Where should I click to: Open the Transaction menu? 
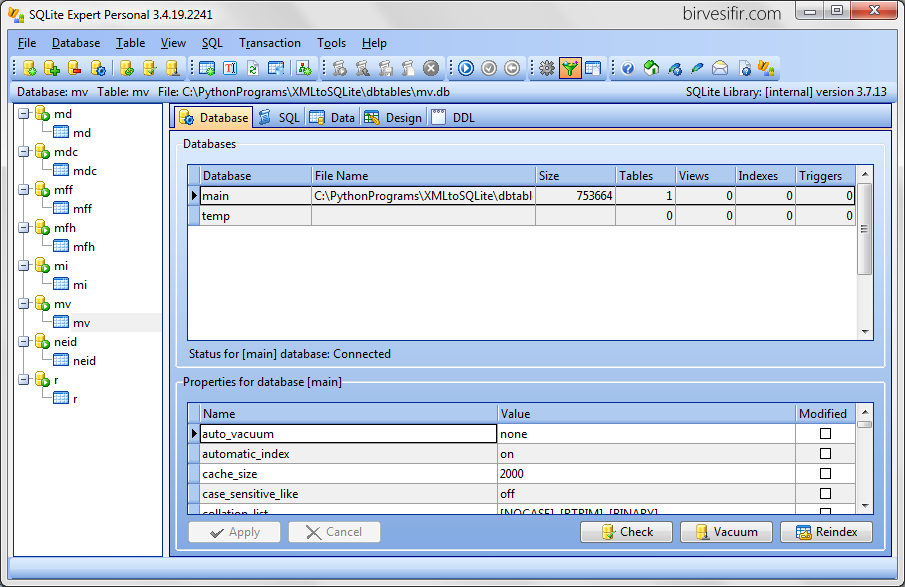tap(269, 43)
